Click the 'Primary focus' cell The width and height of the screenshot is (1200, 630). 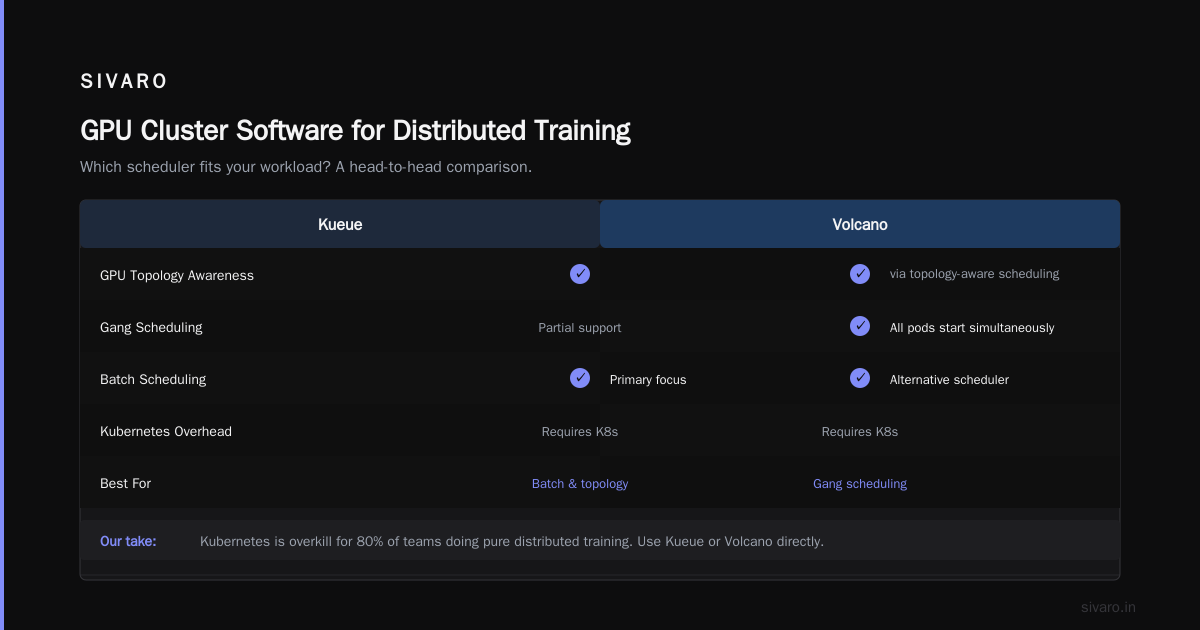click(648, 380)
